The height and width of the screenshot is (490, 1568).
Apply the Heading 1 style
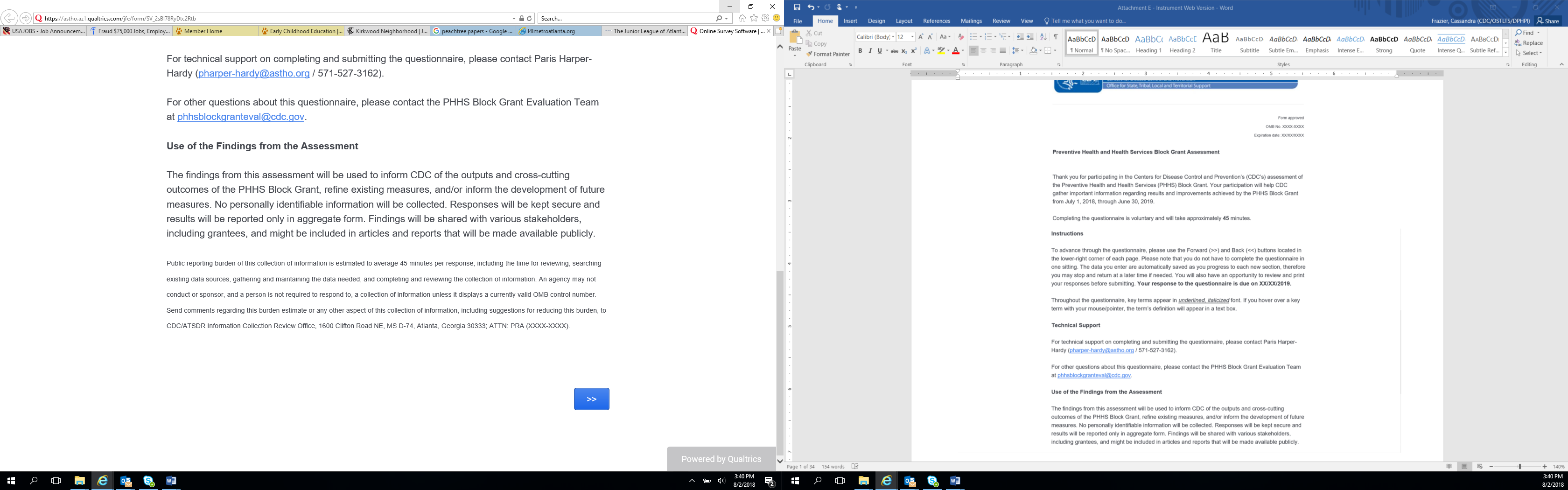1148,42
